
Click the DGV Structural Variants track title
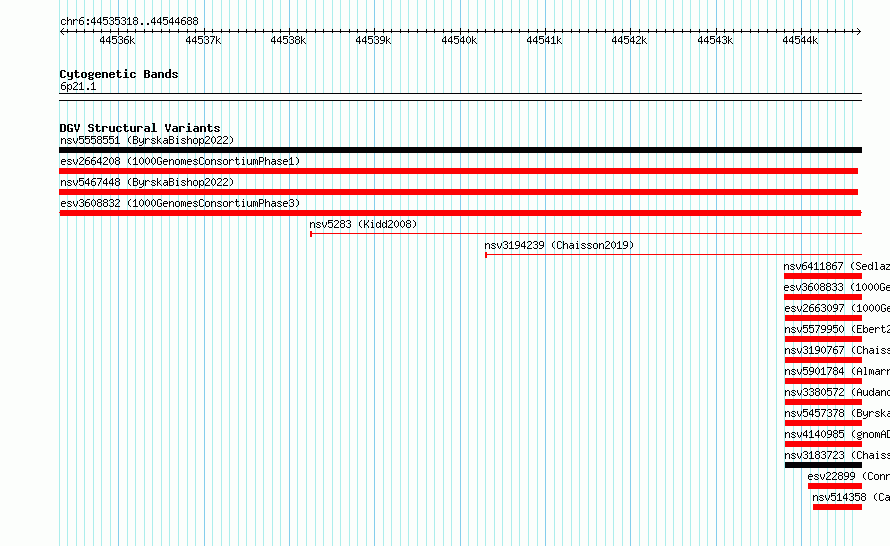tap(140, 128)
